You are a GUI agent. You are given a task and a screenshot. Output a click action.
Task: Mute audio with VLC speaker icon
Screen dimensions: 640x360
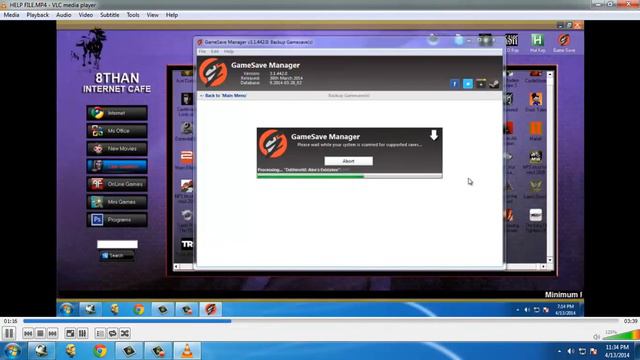[596, 336]
